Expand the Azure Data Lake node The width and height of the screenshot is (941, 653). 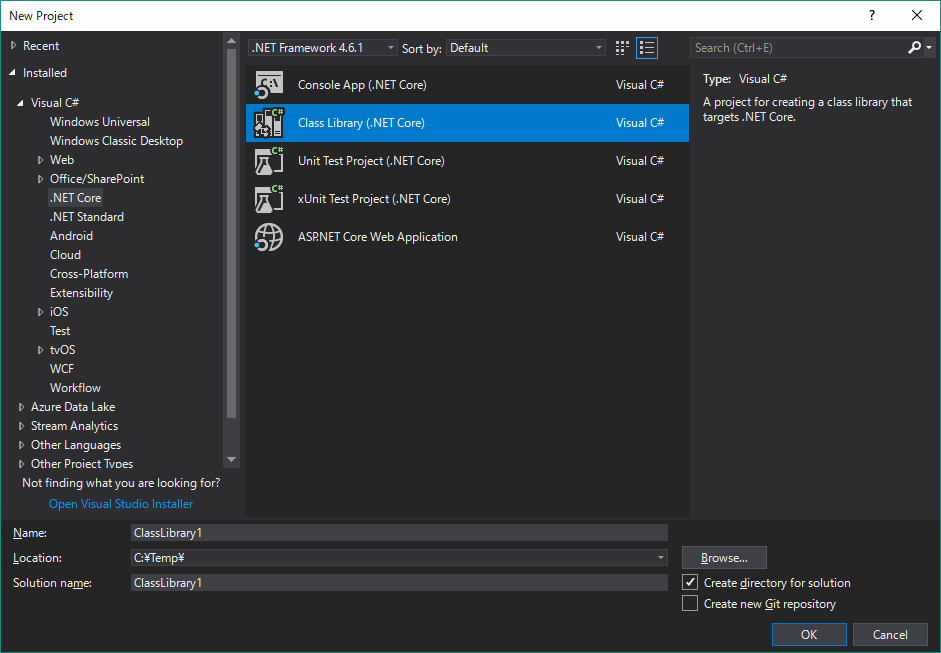tap(21, 407)
